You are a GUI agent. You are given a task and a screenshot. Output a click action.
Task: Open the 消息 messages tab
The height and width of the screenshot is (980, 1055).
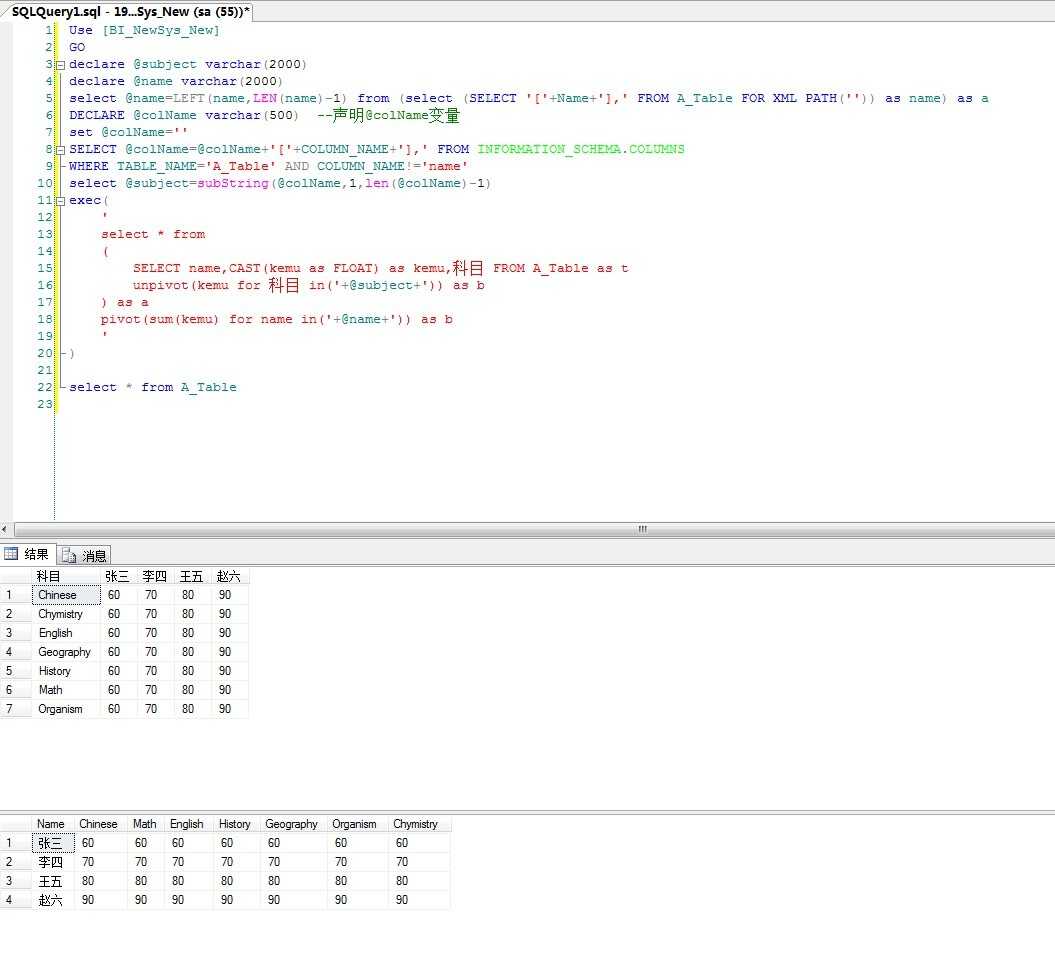[x=84, y=555]
